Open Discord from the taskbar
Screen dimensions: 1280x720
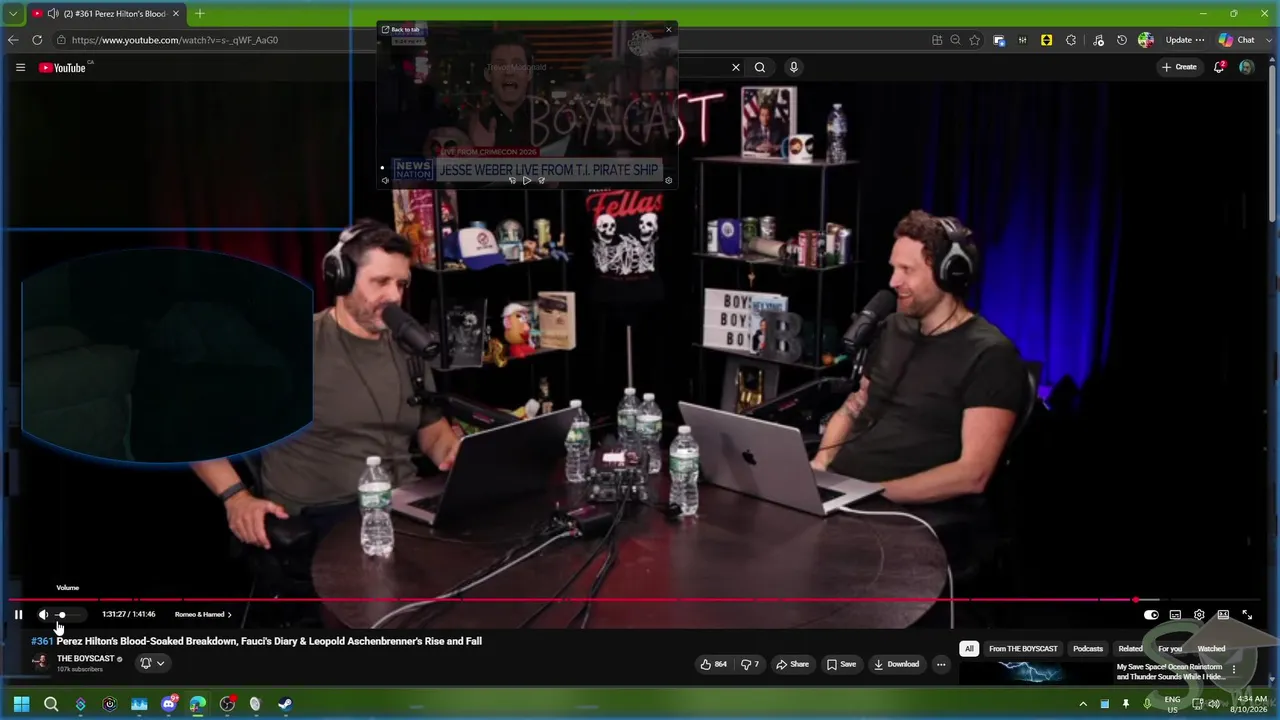pos(169,704)
